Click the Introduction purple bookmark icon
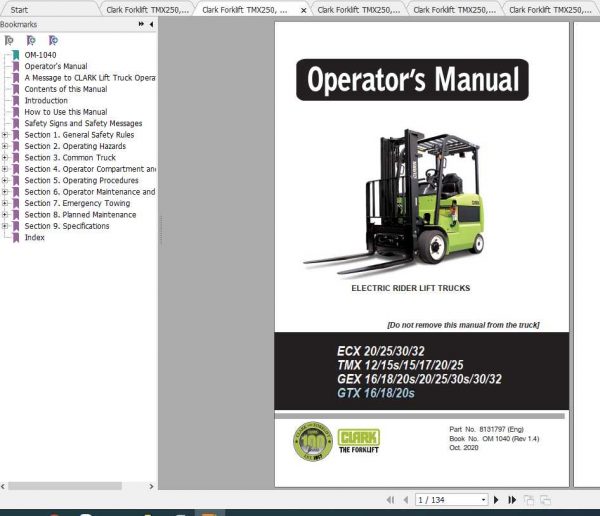The width and height of the screenshot is (600, 516). 16,100
